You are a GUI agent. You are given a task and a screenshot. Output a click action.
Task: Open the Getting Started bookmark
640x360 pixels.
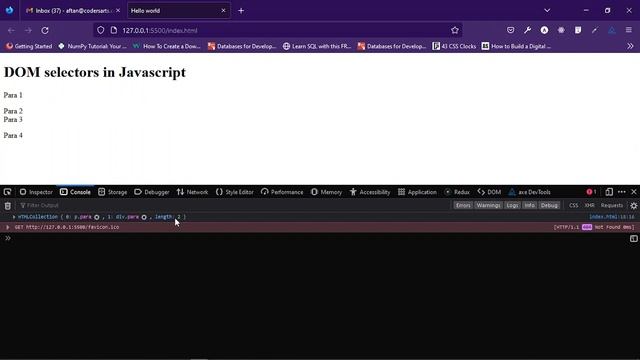[29, 46]
